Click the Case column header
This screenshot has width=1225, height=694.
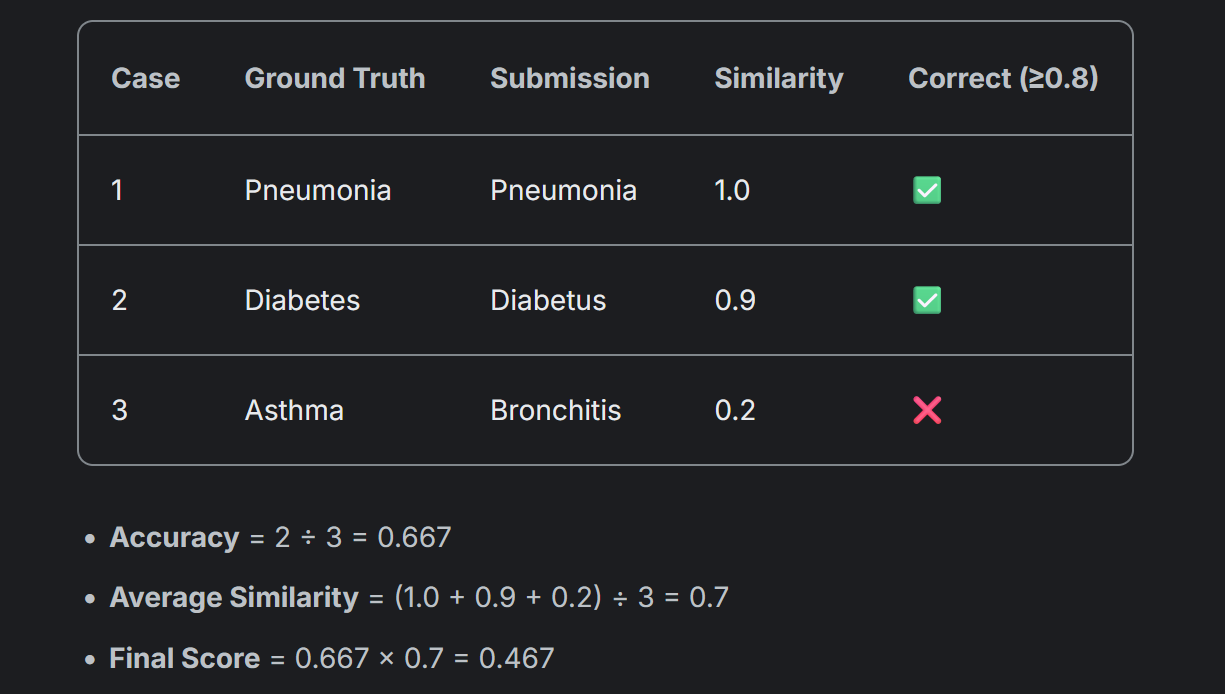tap(146, 79)
